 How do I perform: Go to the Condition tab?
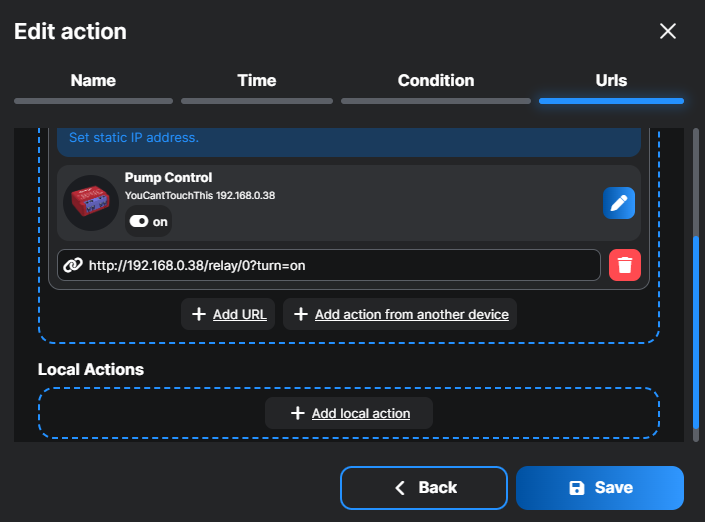[x=436, y=80]
